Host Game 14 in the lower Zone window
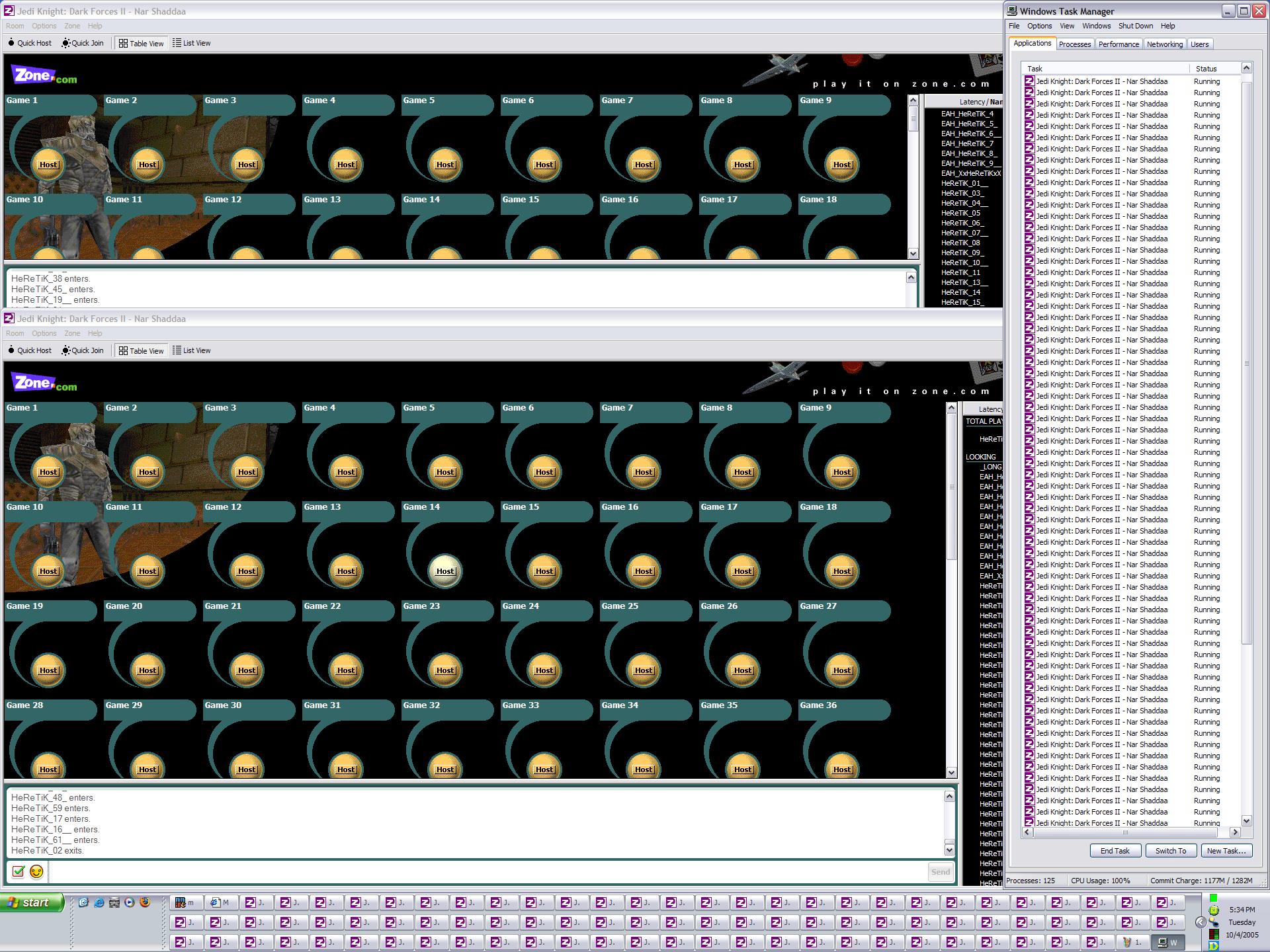1270x952 pixels. tap(445, 571)
